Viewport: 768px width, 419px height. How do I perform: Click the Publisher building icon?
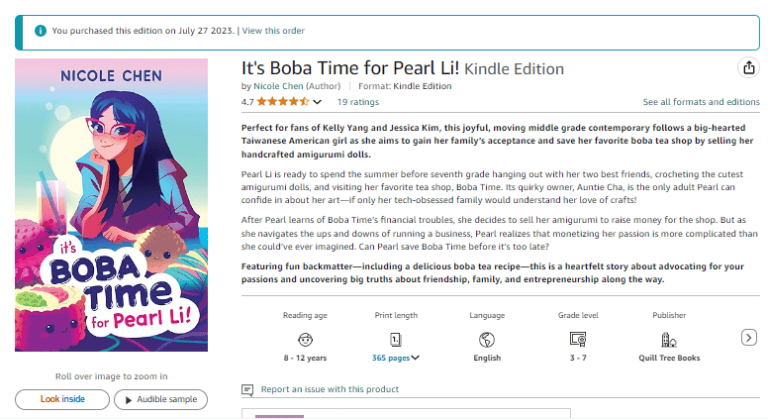[x=669, y=339]
